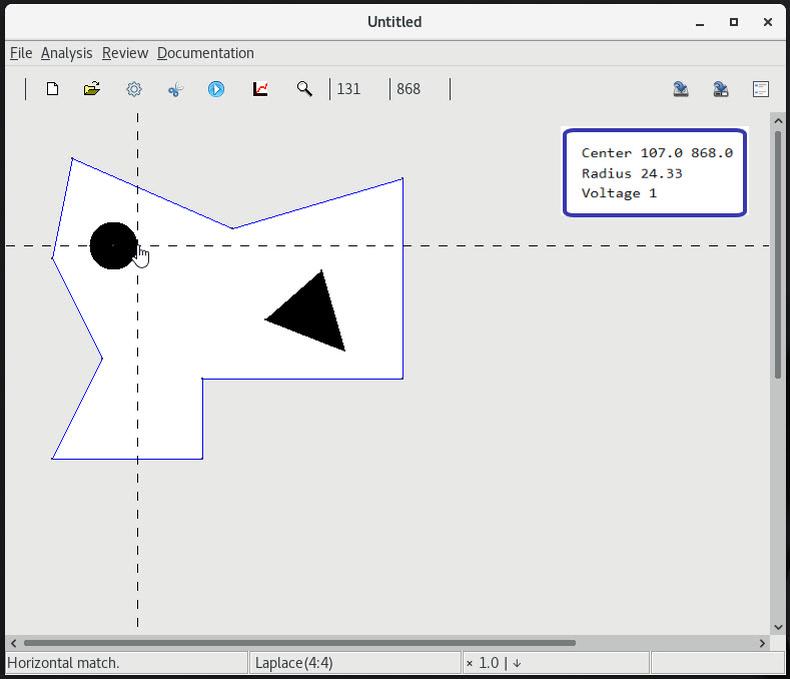Viewport: 790px width, 679px height.
Task: Open the Documentation menu
Action: tap(205, 53)
